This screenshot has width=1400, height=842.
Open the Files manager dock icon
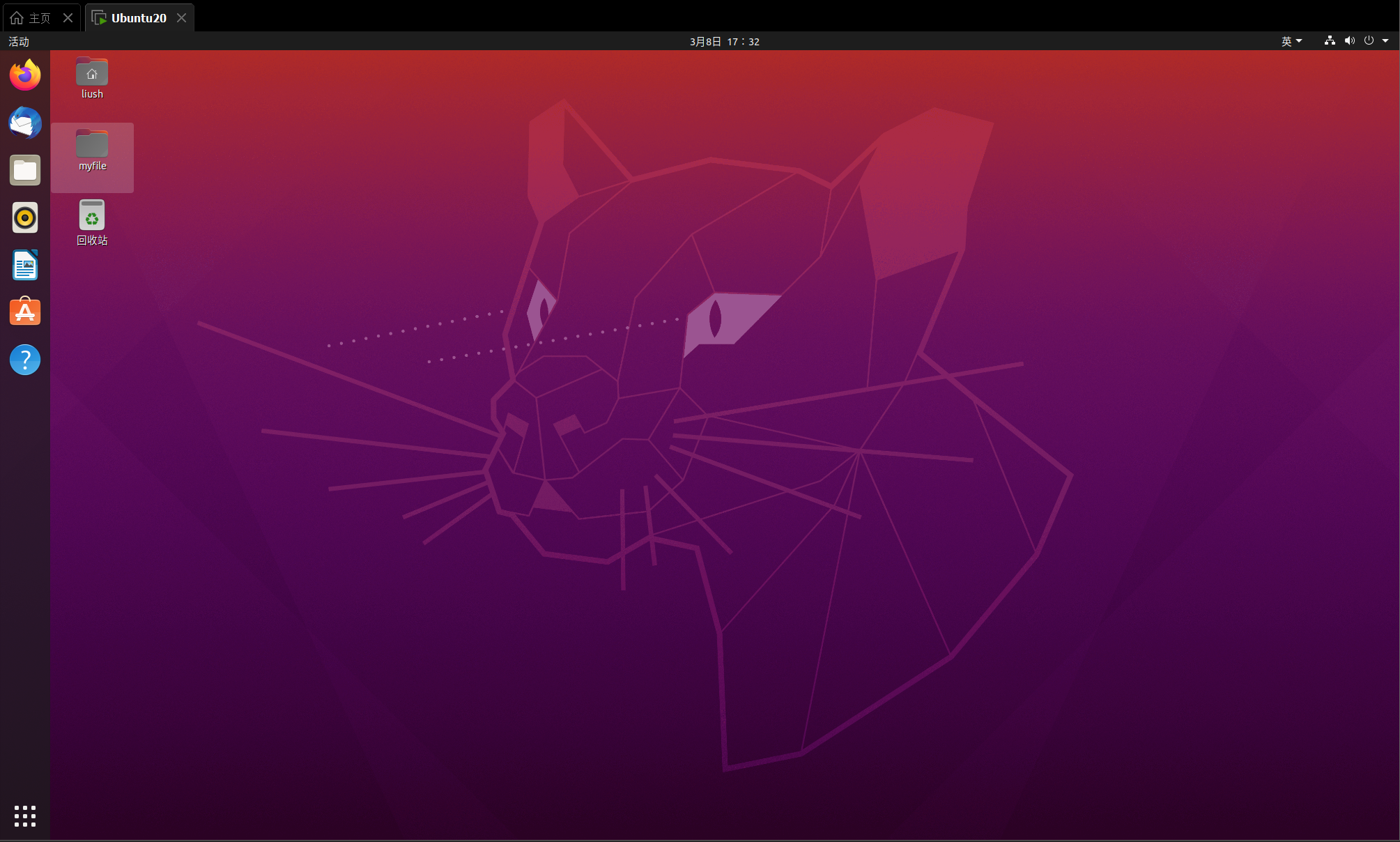(x=25, y=170)
